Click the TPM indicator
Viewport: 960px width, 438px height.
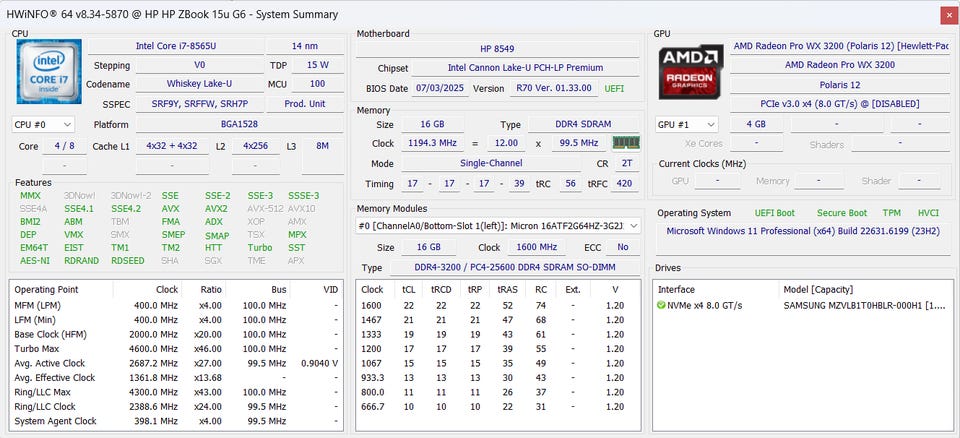[891, 213]
